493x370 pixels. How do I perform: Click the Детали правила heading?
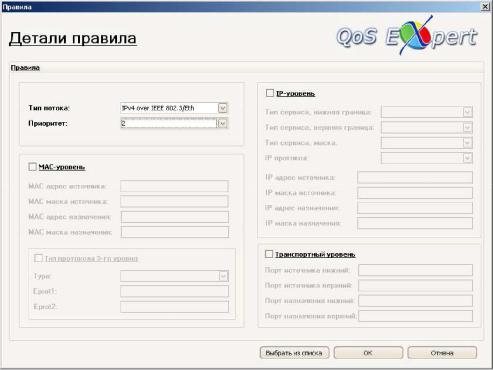[73, 38]
